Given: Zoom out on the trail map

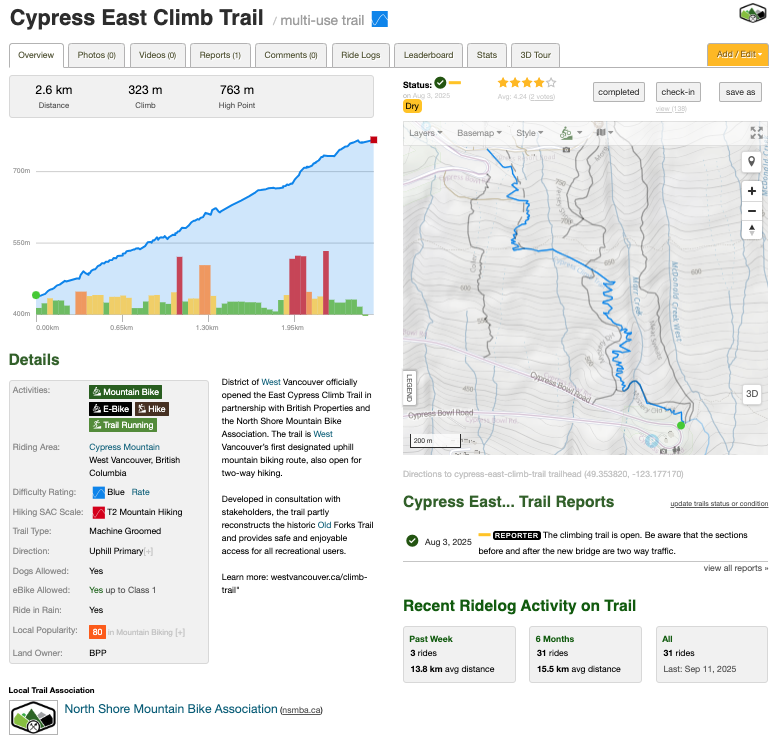Looking at the screenshot, I should click(x=751, y=211).
